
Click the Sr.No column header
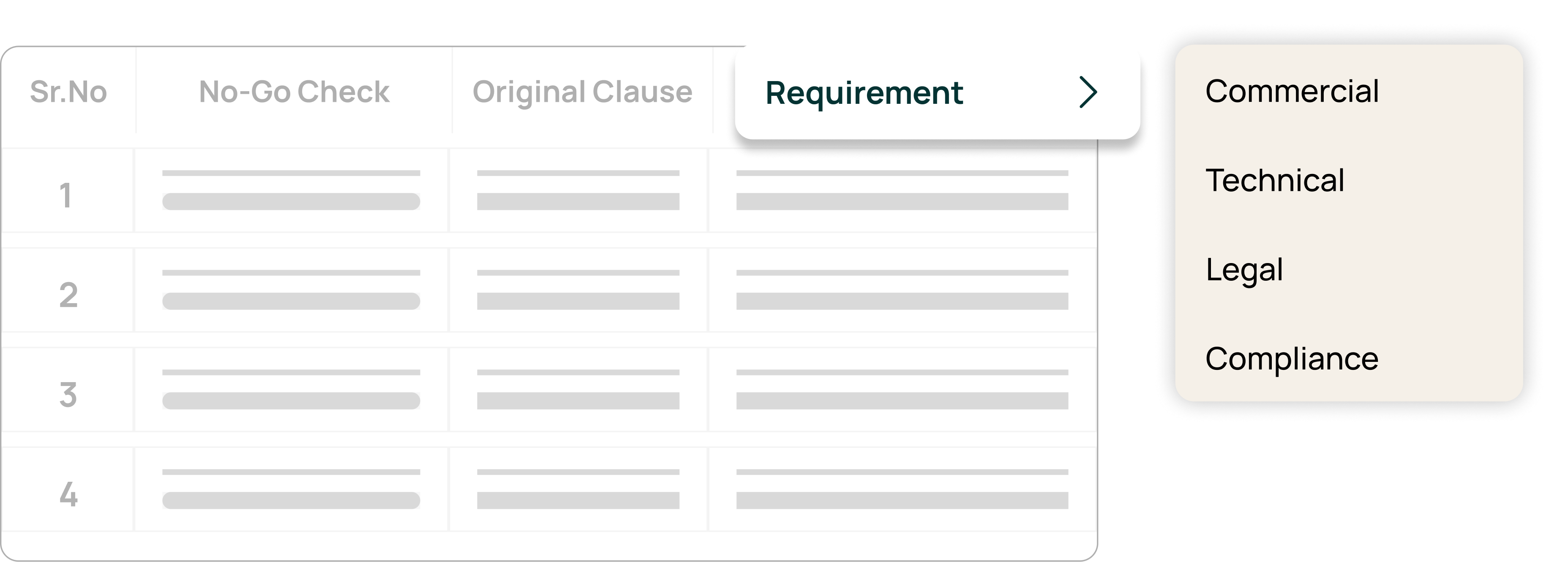coord(68,92)
